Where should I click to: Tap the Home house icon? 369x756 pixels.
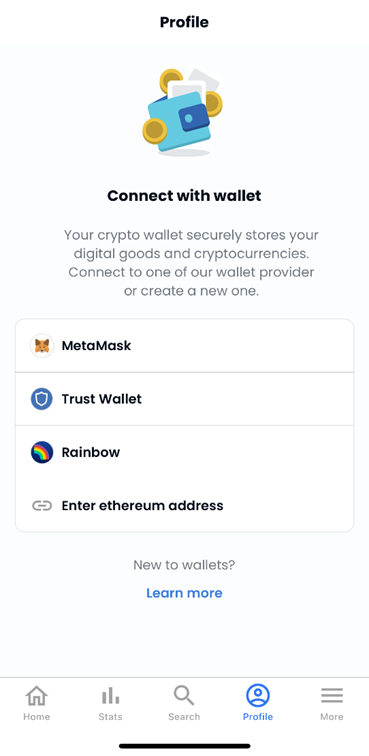pyautogui.click(x=37, y=696)
